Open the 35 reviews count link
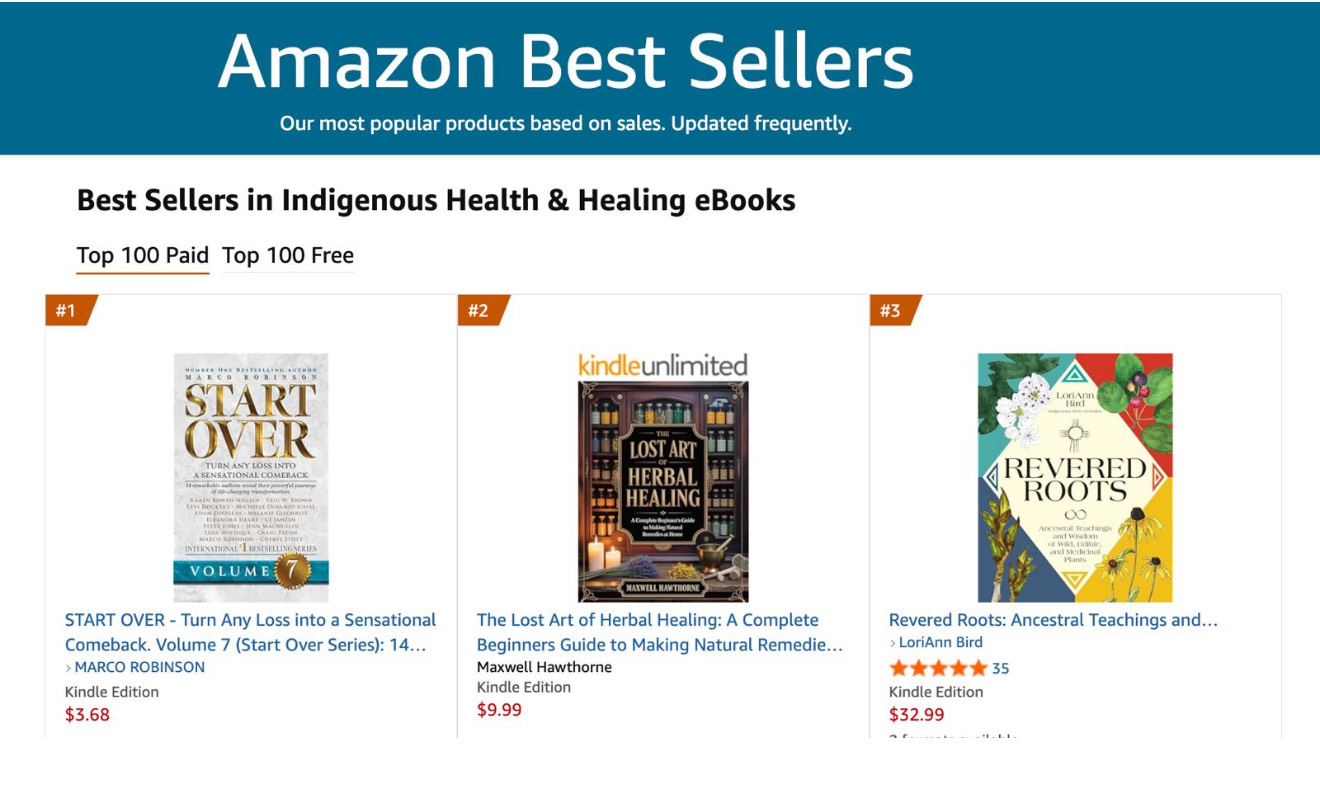 coord(1000,668)
